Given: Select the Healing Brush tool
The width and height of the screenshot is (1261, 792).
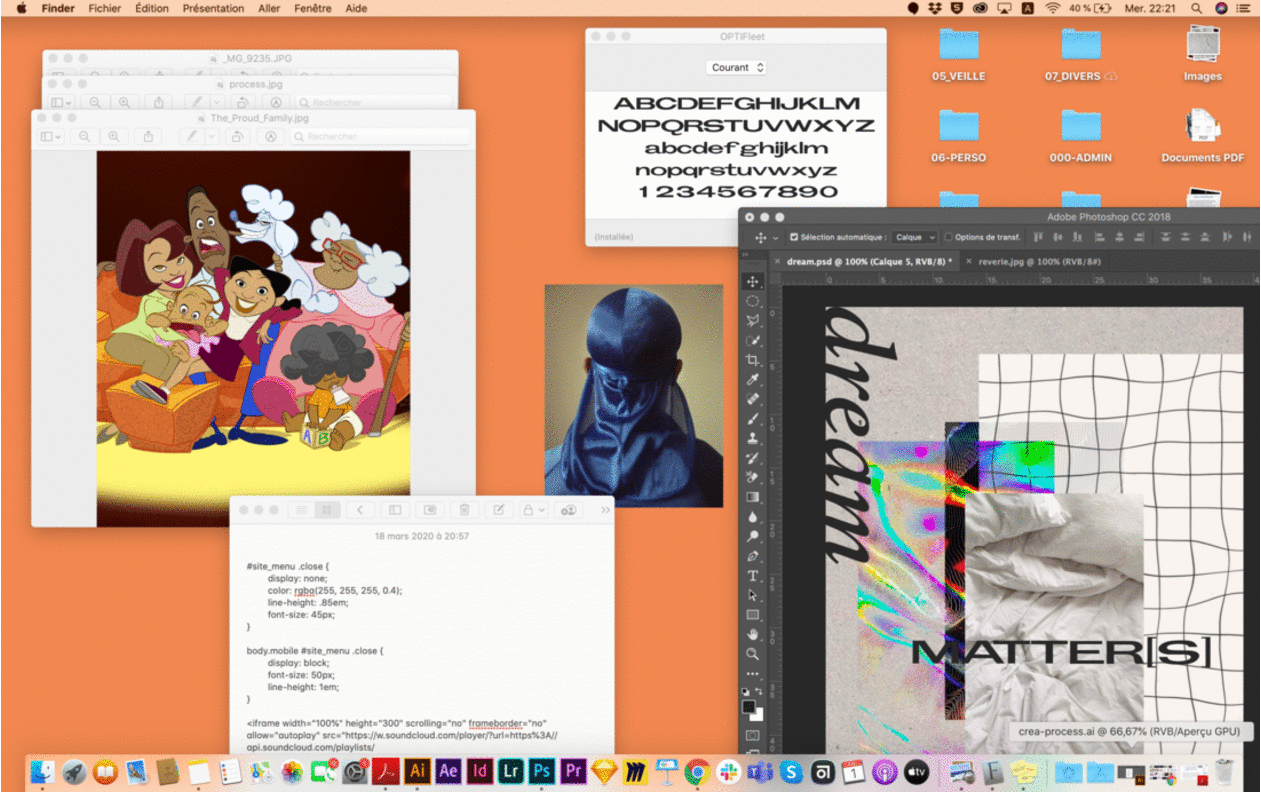Looking at the screenshot, I should [753, 399].
